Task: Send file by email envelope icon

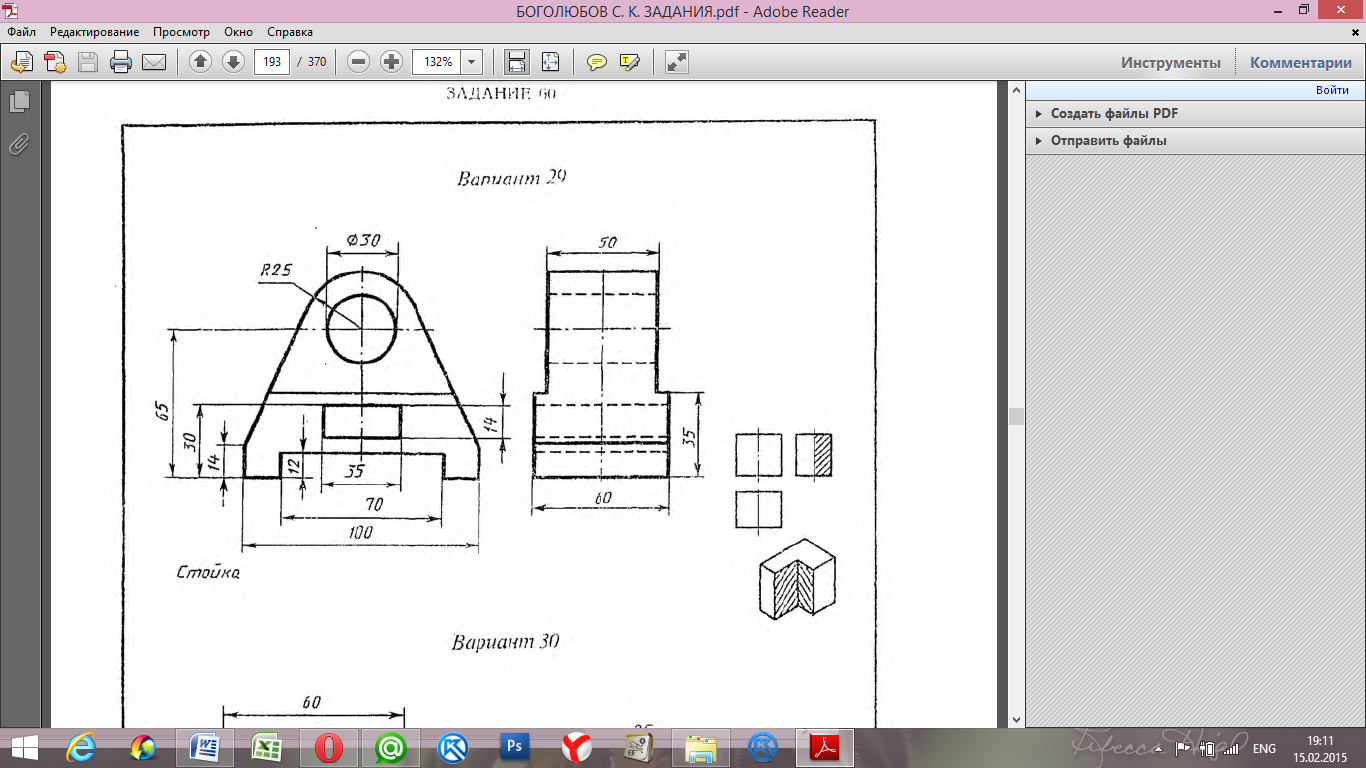Action: coord(154,62)
